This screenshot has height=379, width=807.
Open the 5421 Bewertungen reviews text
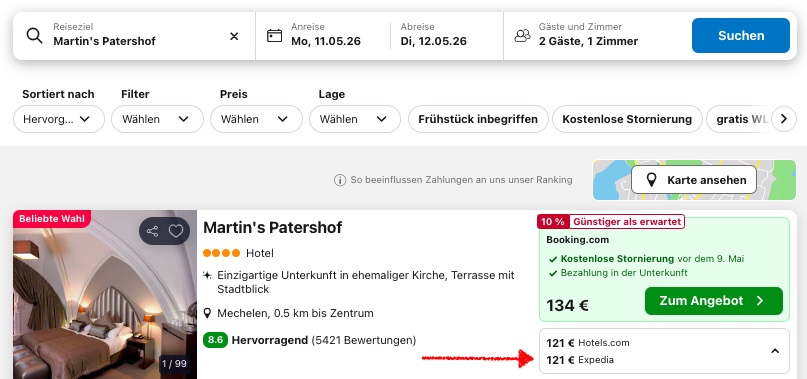coord(364,340)
